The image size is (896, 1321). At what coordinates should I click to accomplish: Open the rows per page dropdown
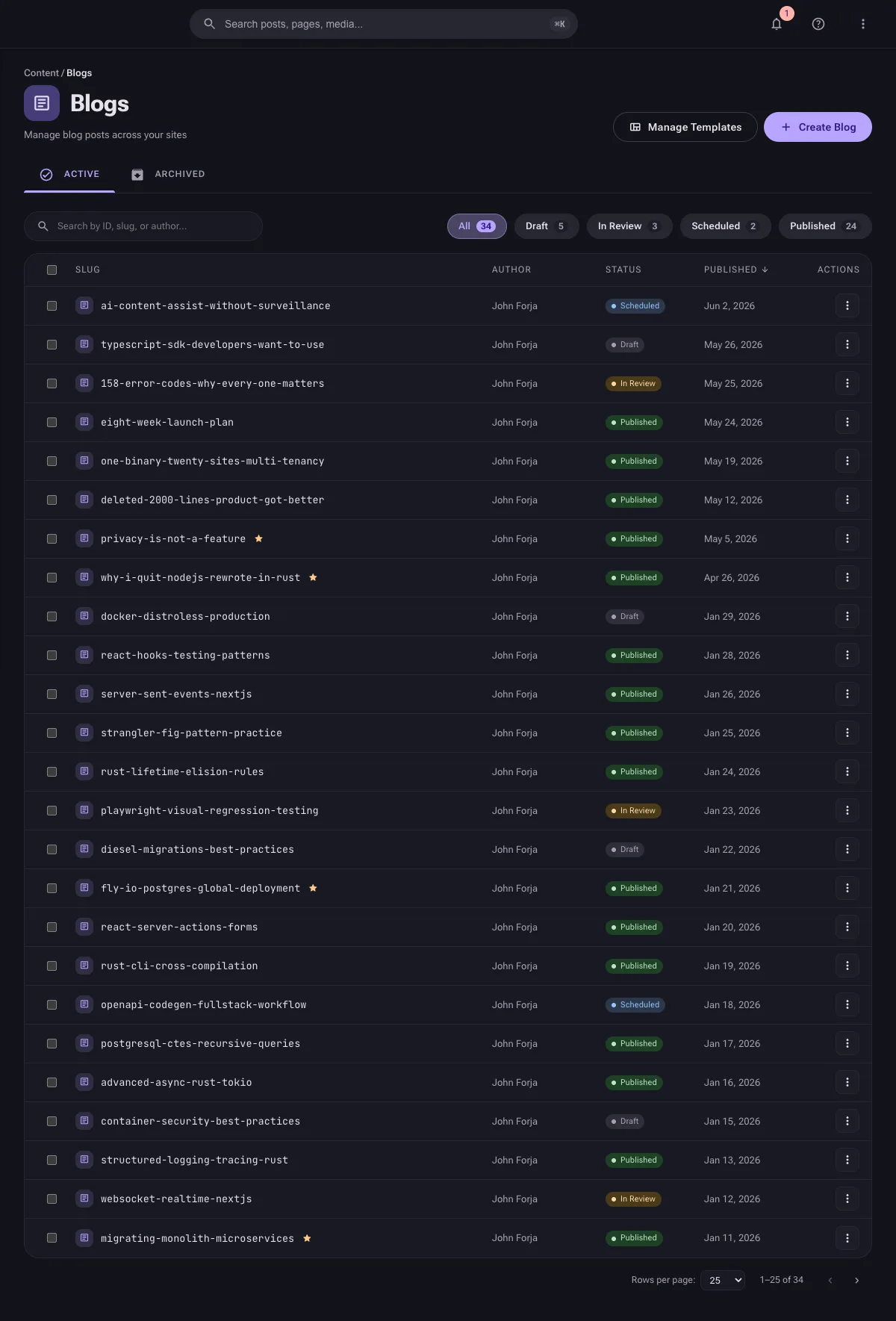723,1280
